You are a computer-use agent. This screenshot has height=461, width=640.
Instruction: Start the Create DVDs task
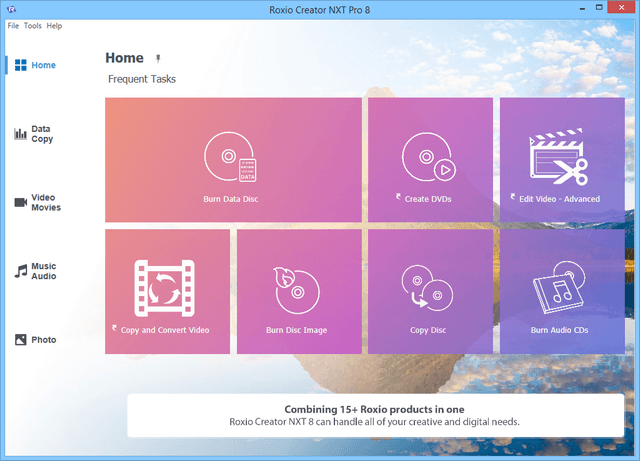[x=430, y=160]
